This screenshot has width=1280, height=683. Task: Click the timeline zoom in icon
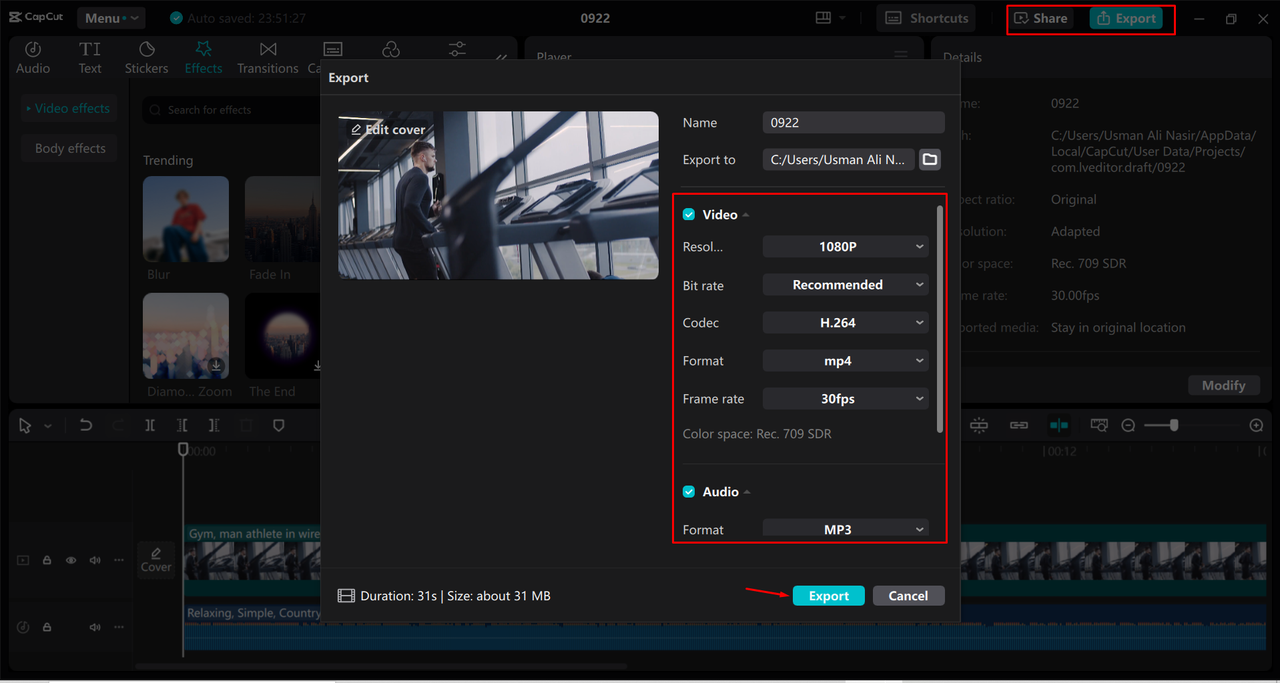(1257, 425)
